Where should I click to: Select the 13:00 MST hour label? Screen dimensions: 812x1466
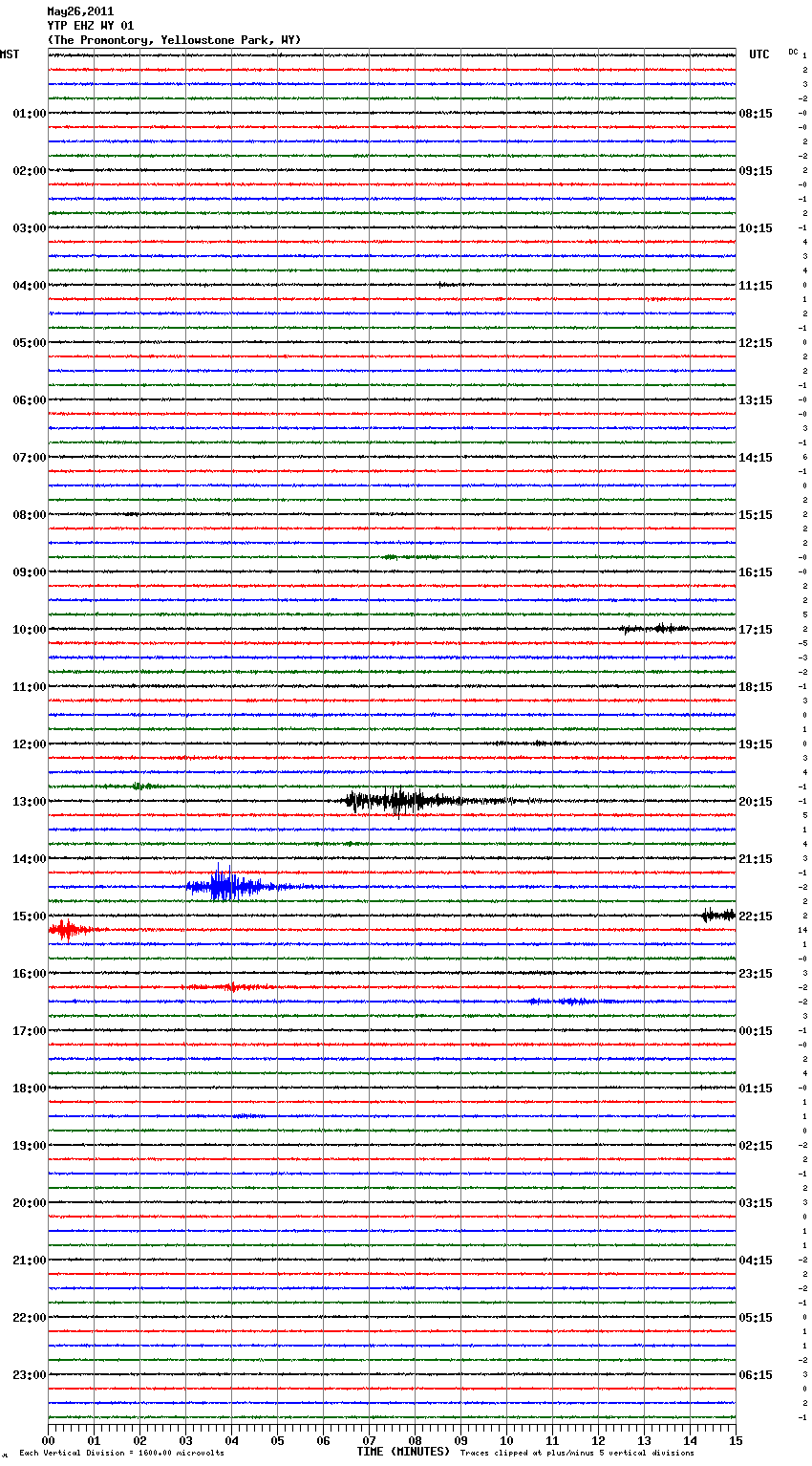coord(30,802)
